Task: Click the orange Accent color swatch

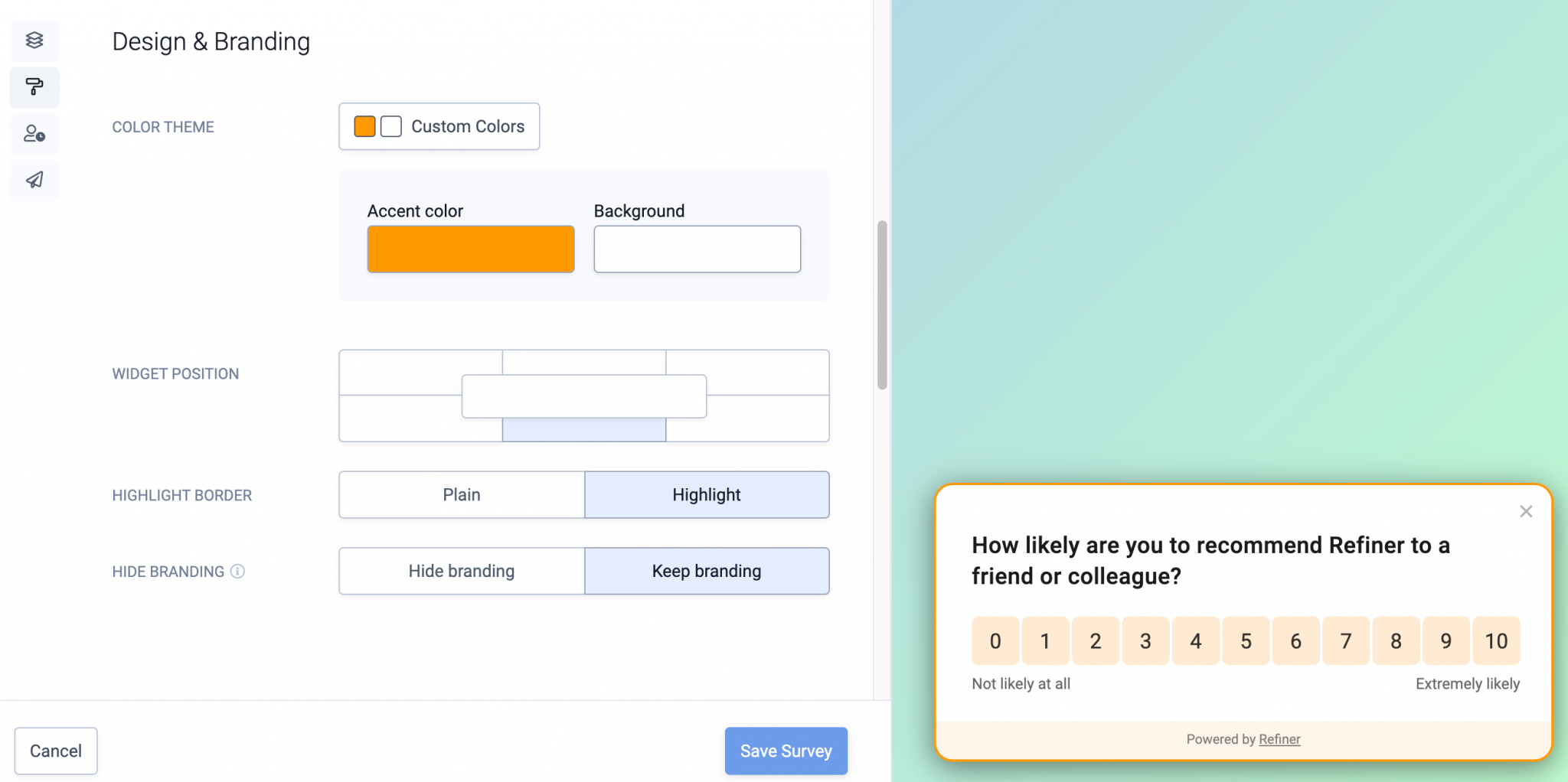Action: pyautogui.click(x=470, y=249)
